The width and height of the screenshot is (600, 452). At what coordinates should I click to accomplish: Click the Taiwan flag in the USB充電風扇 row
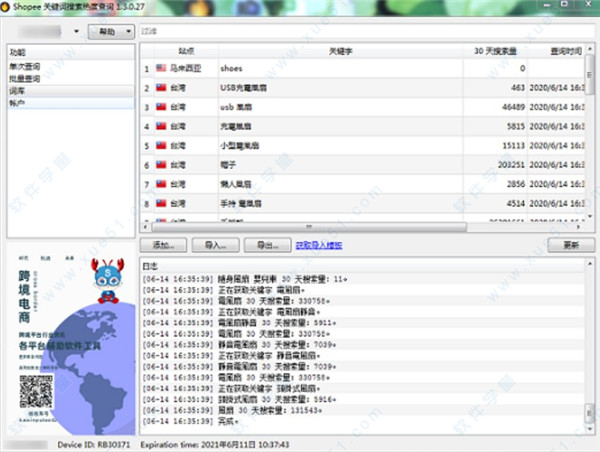coord(161,87)
